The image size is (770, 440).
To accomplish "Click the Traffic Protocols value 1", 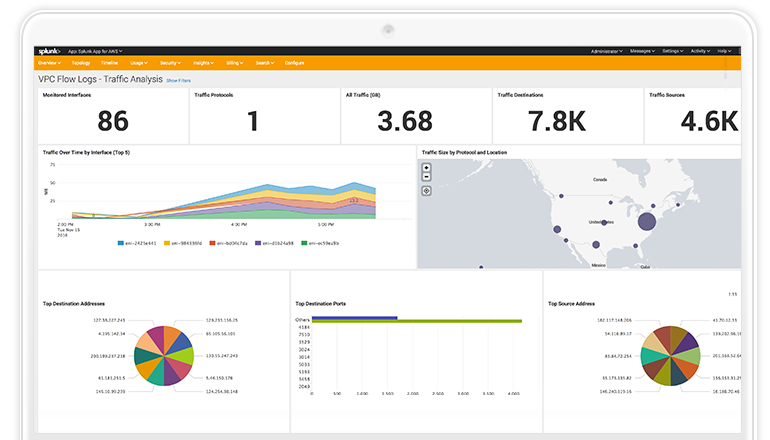I will (253, 121).
